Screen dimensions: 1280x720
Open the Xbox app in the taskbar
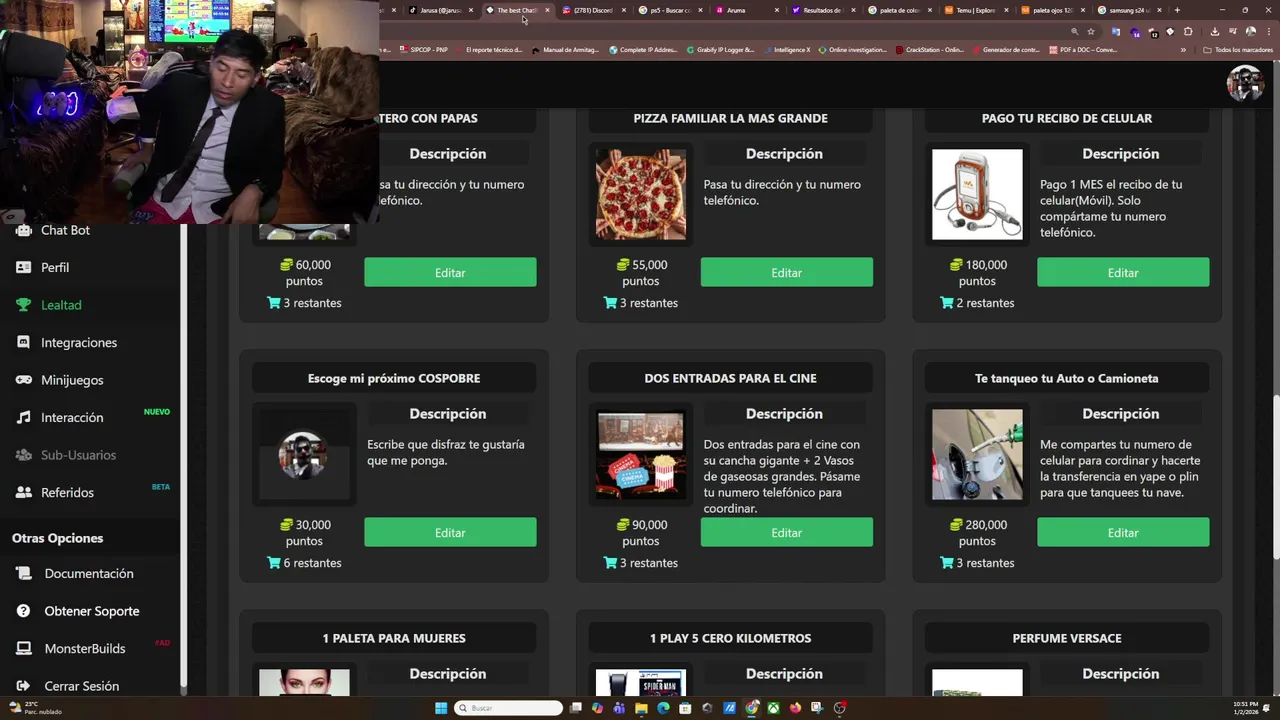773,708
